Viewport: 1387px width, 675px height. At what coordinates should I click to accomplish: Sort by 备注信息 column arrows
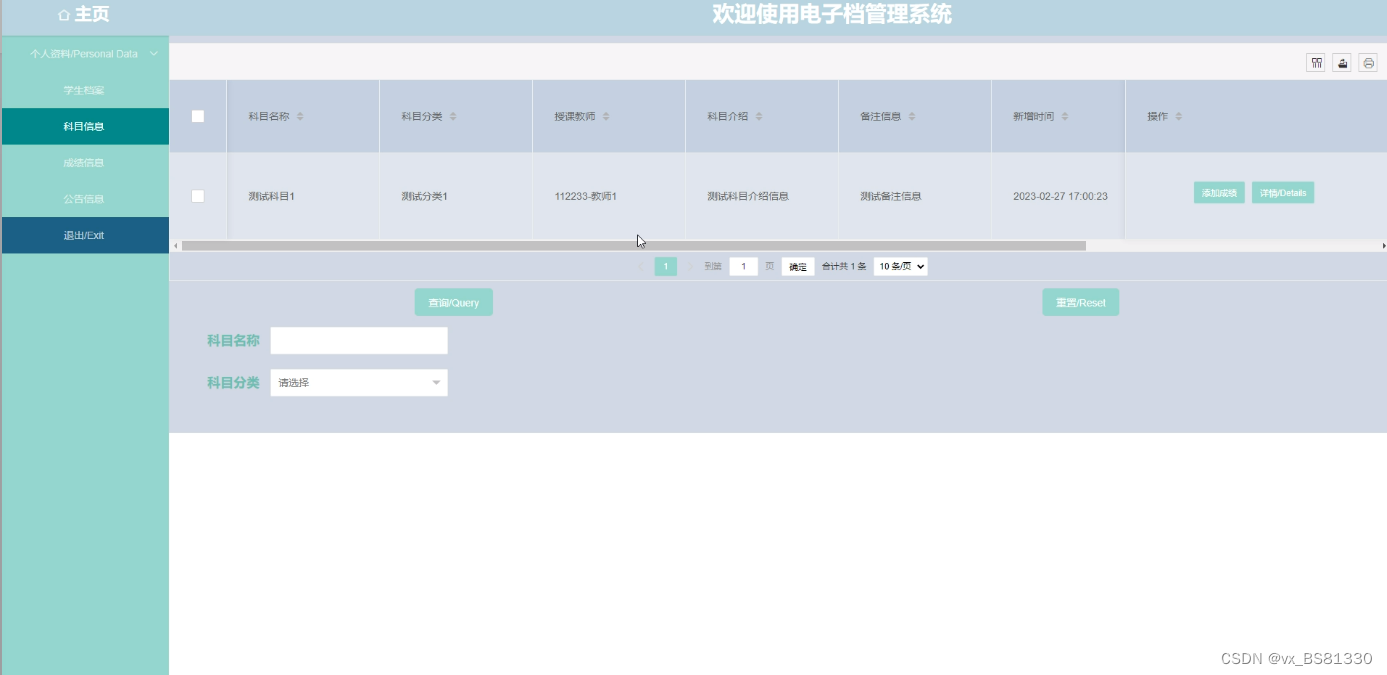coord(912,117)
